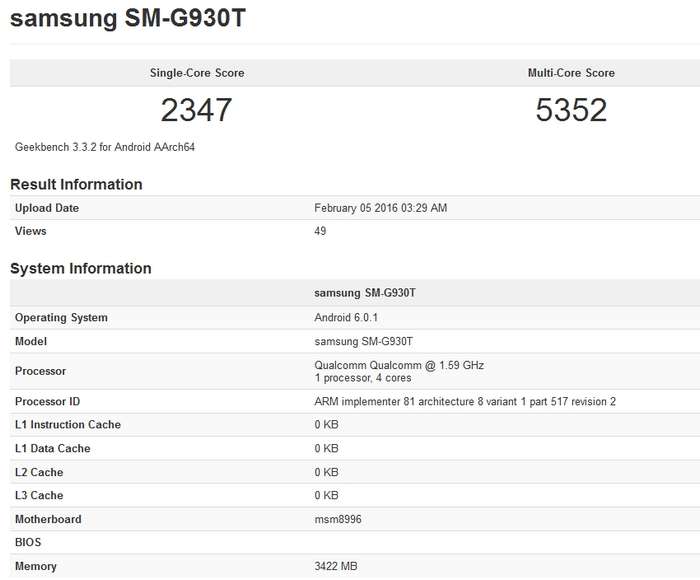Click the Motherboard value msm8996
This screenshot has width=700, height=580.
[338, 519]
